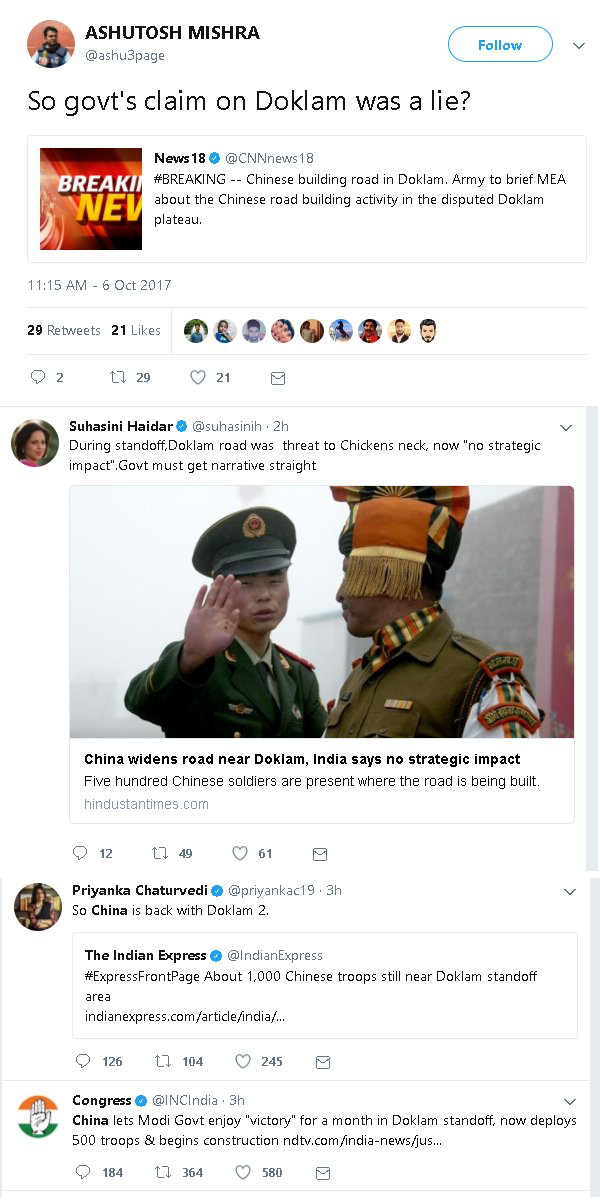The image size is (600, 1201).
Task: Reply to the Congress tweet
Action: [x=81, y=1172]
